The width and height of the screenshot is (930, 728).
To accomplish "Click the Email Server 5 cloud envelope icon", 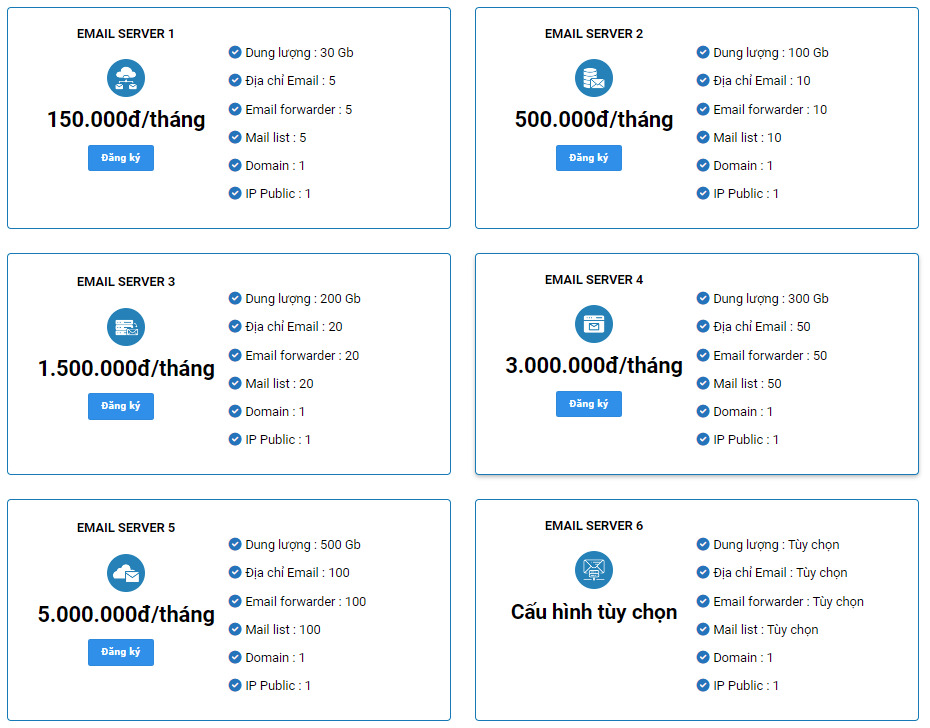I will [126, 573].
